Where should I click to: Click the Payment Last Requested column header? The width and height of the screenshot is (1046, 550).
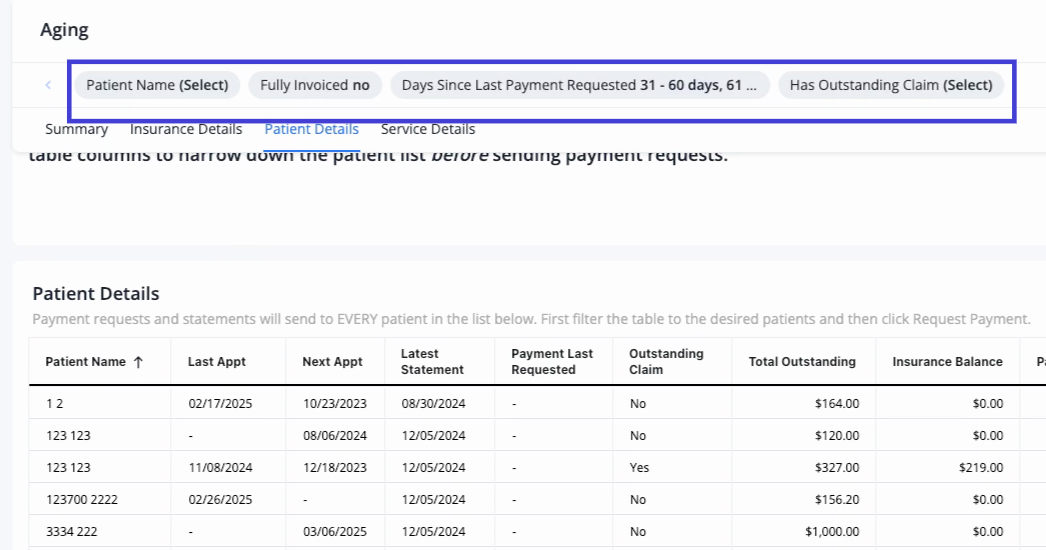pos(552,362)
